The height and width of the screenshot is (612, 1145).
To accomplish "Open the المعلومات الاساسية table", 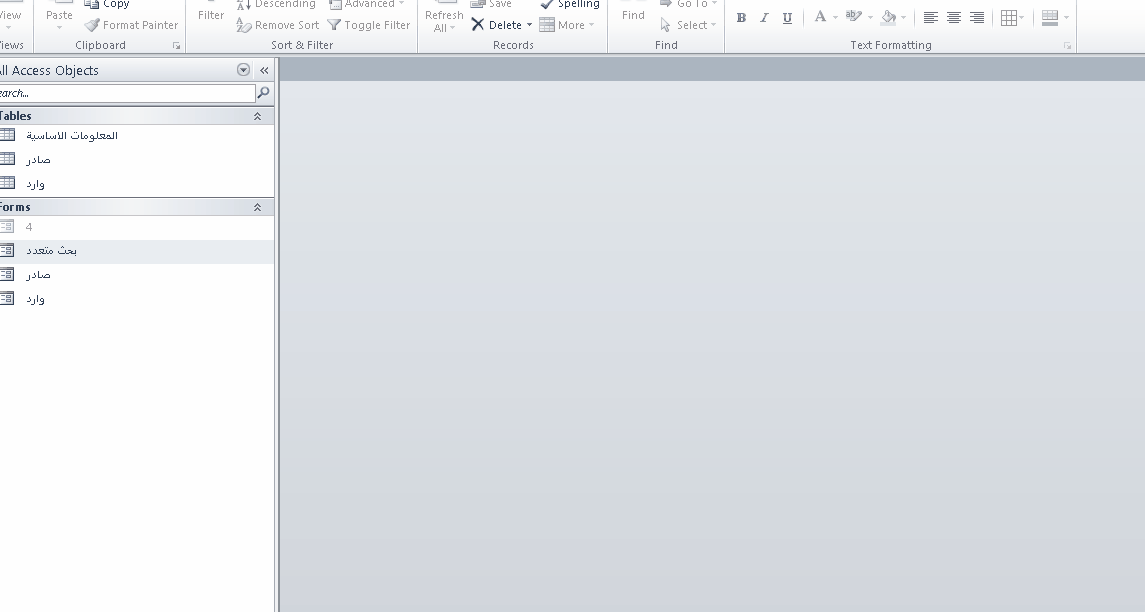I will pos(71,135).
